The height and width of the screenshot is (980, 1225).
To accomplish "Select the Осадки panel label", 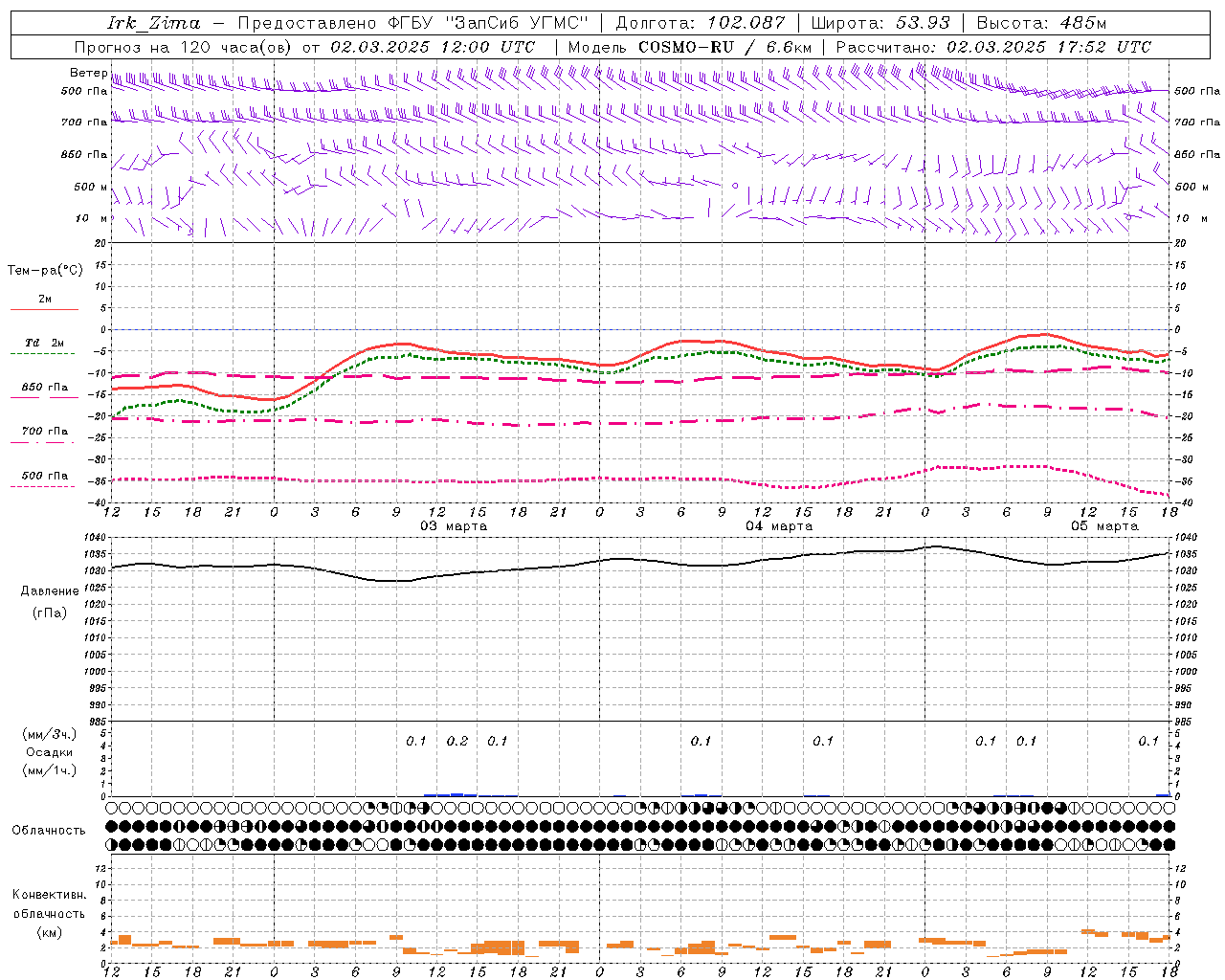I will 49,752.
